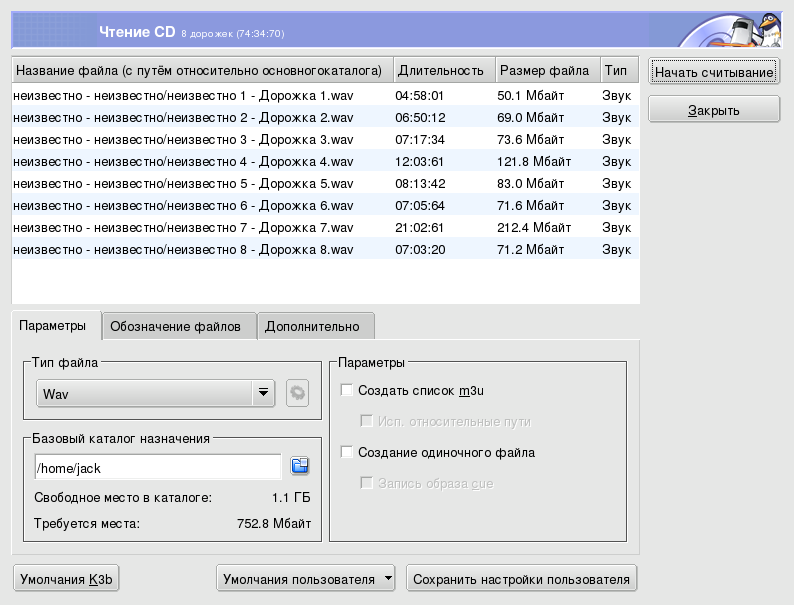The height and width of the screenshot is (605, 794).
Task: Click file size 73.6 Мбайт cell
Action: 530,140
